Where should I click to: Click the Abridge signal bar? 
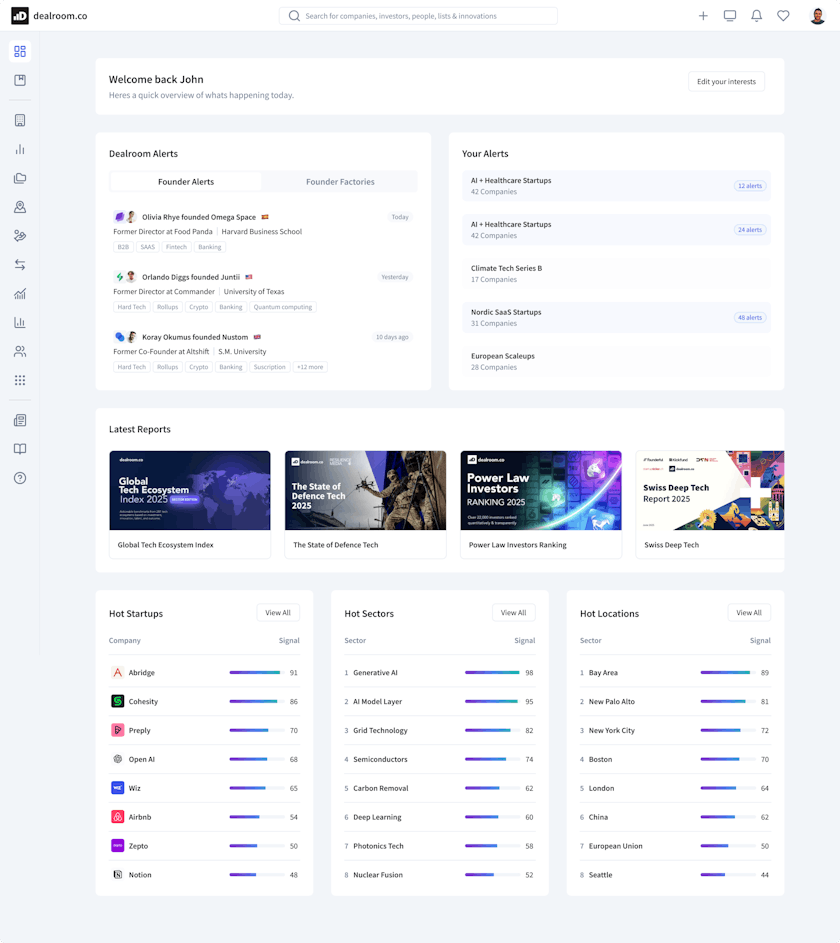[255, 673]
